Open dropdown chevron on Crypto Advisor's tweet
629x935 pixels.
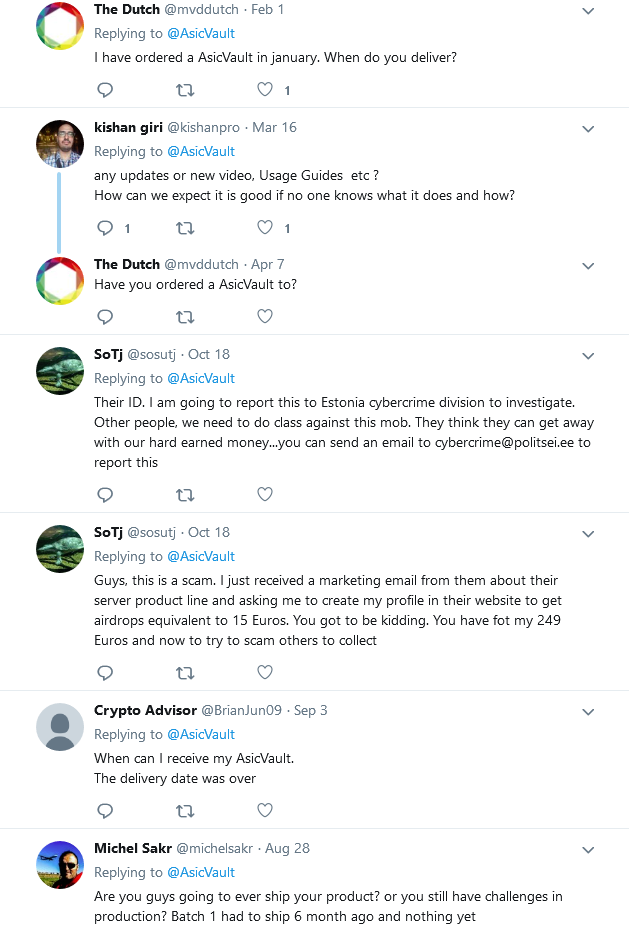(588, 712)
